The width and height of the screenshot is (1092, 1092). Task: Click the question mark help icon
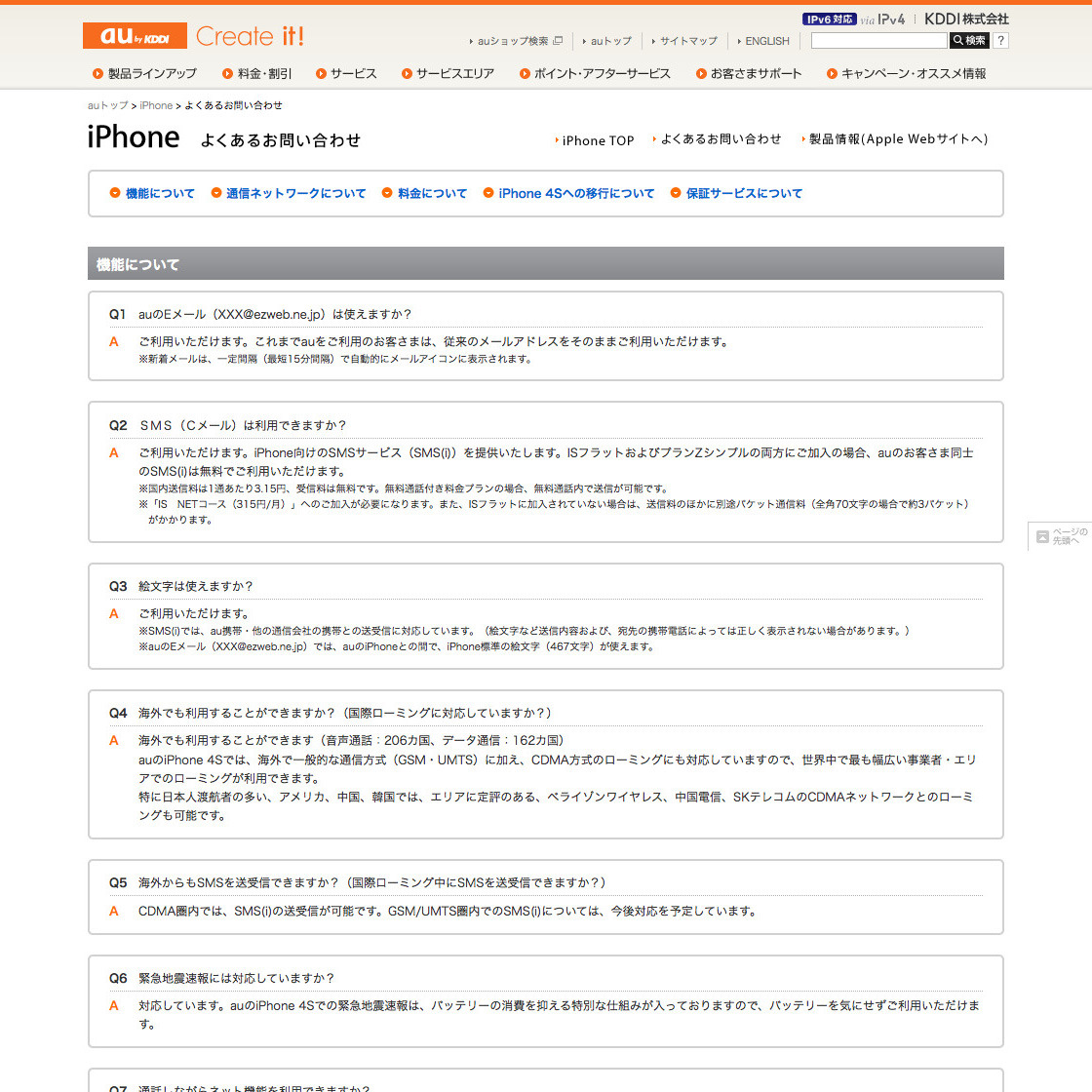point(1000,40)
